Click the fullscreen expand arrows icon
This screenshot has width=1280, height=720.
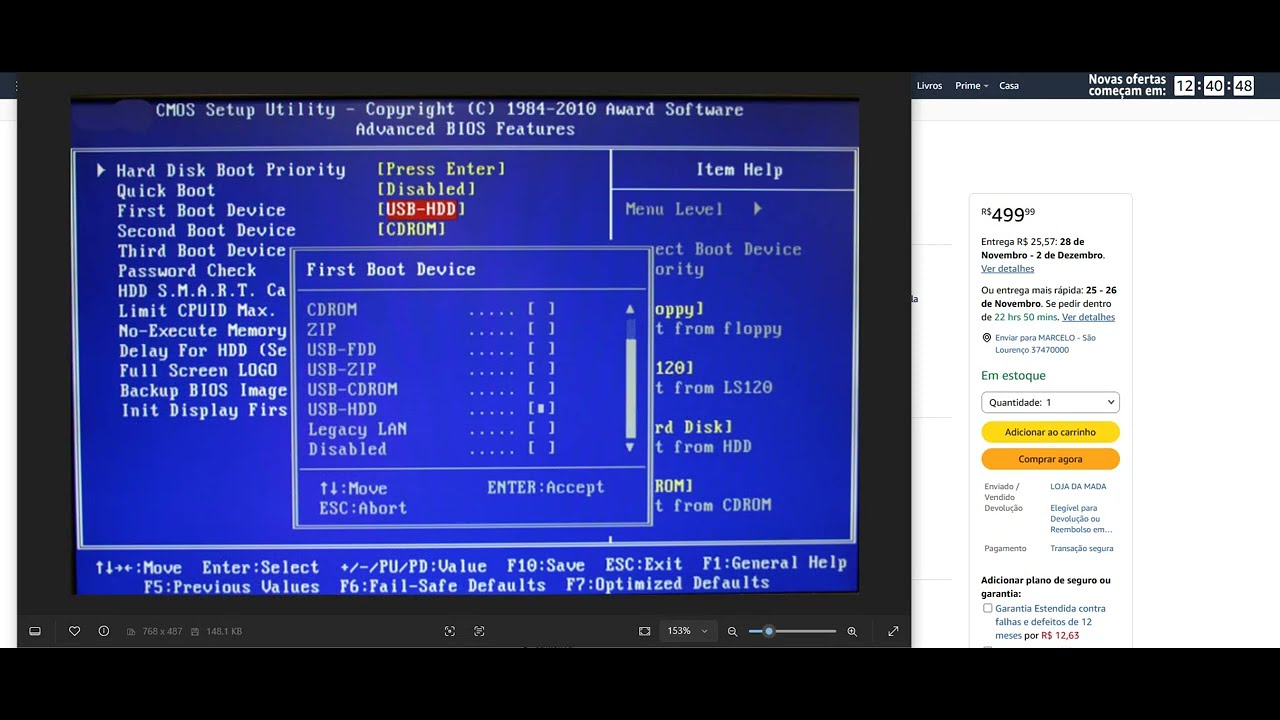coord(893,631)
